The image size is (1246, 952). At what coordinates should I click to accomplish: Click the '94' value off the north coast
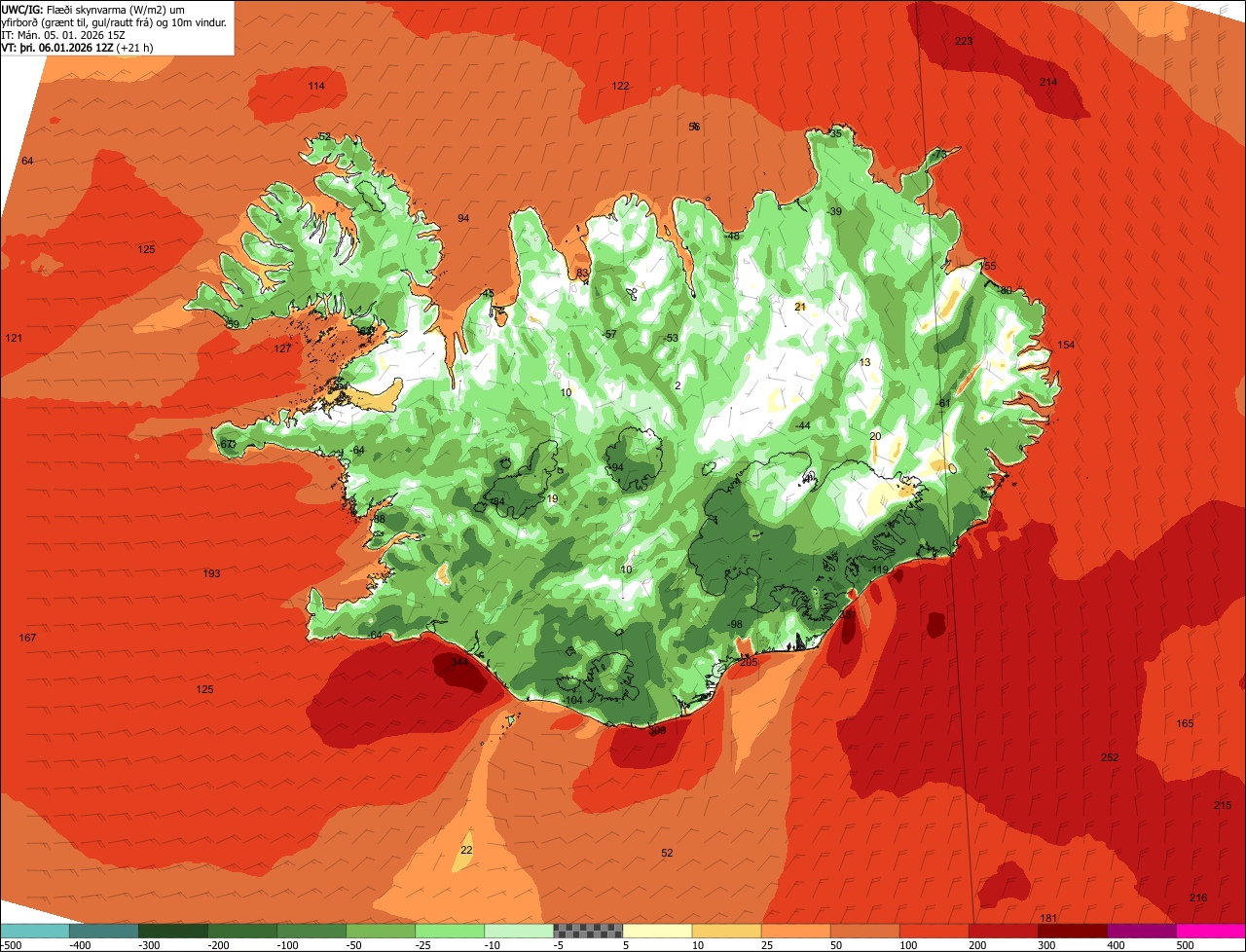point(463,218)
